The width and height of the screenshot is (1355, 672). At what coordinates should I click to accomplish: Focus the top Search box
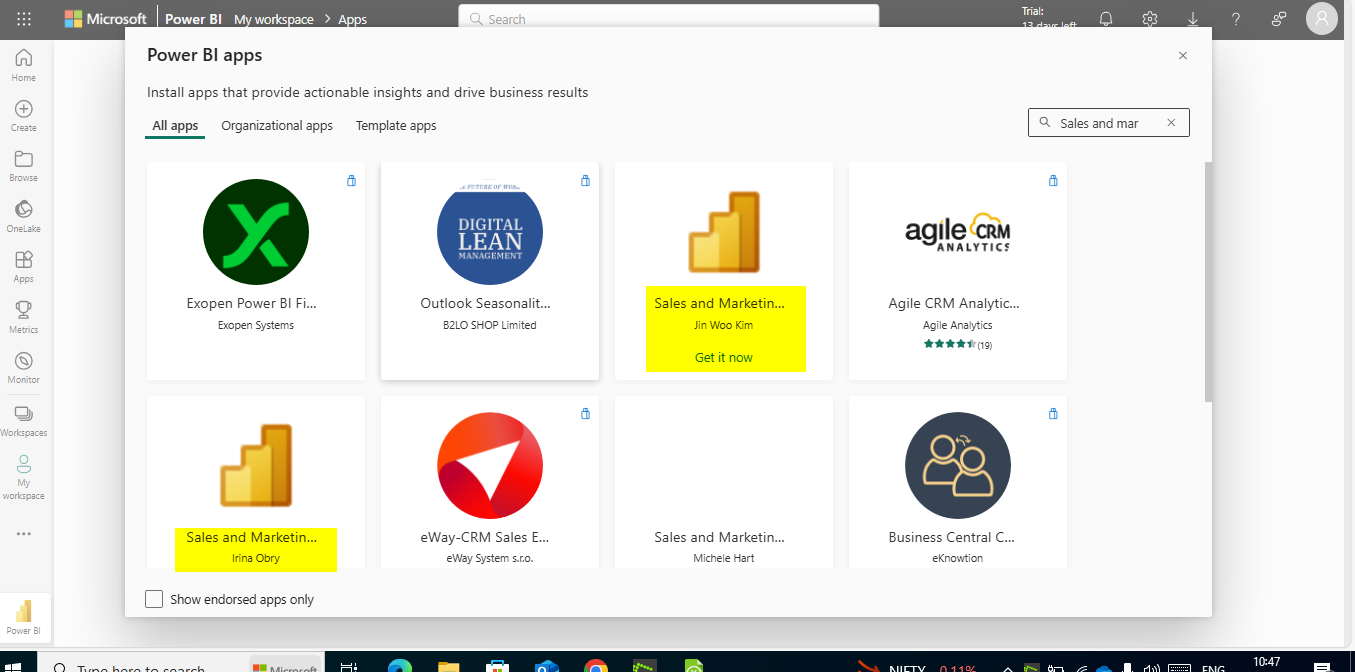coord(669,19)
